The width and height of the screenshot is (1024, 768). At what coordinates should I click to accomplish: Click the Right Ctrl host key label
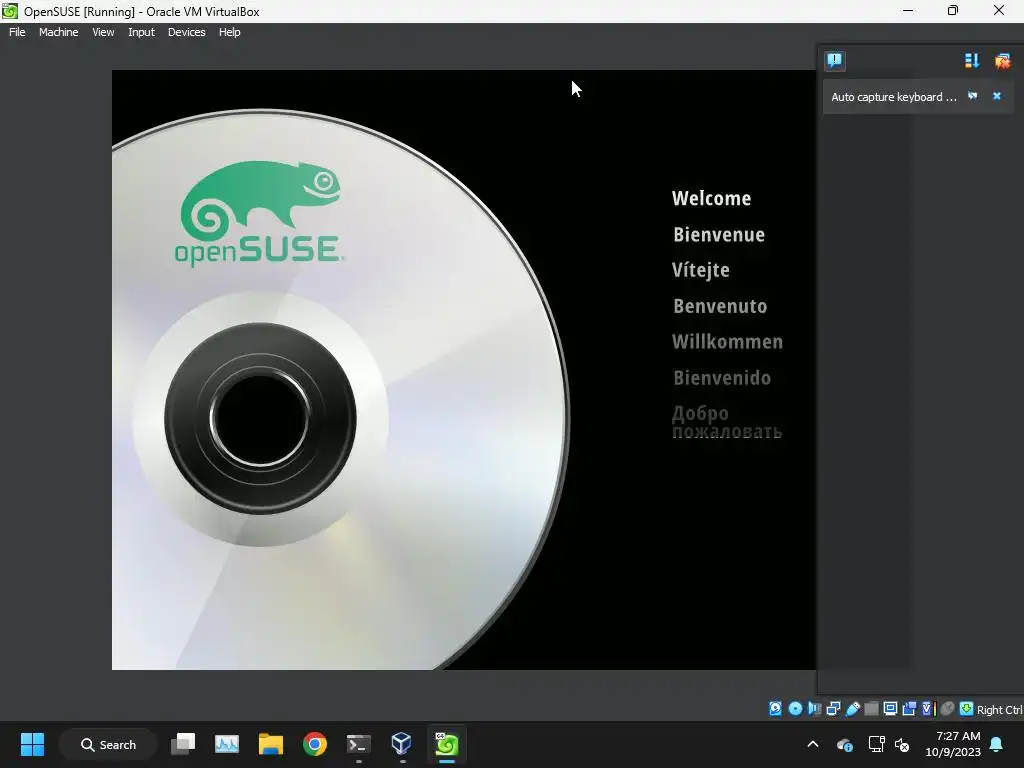coord(999,710)
